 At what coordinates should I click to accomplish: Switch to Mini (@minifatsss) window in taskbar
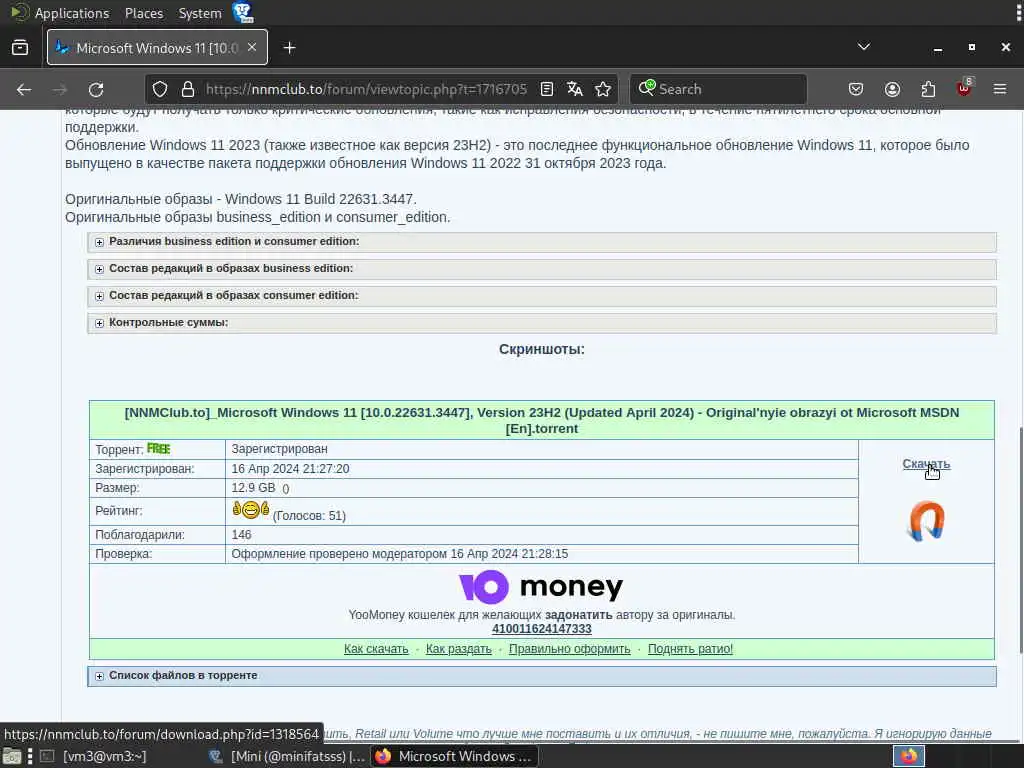(x=287, y=756)
